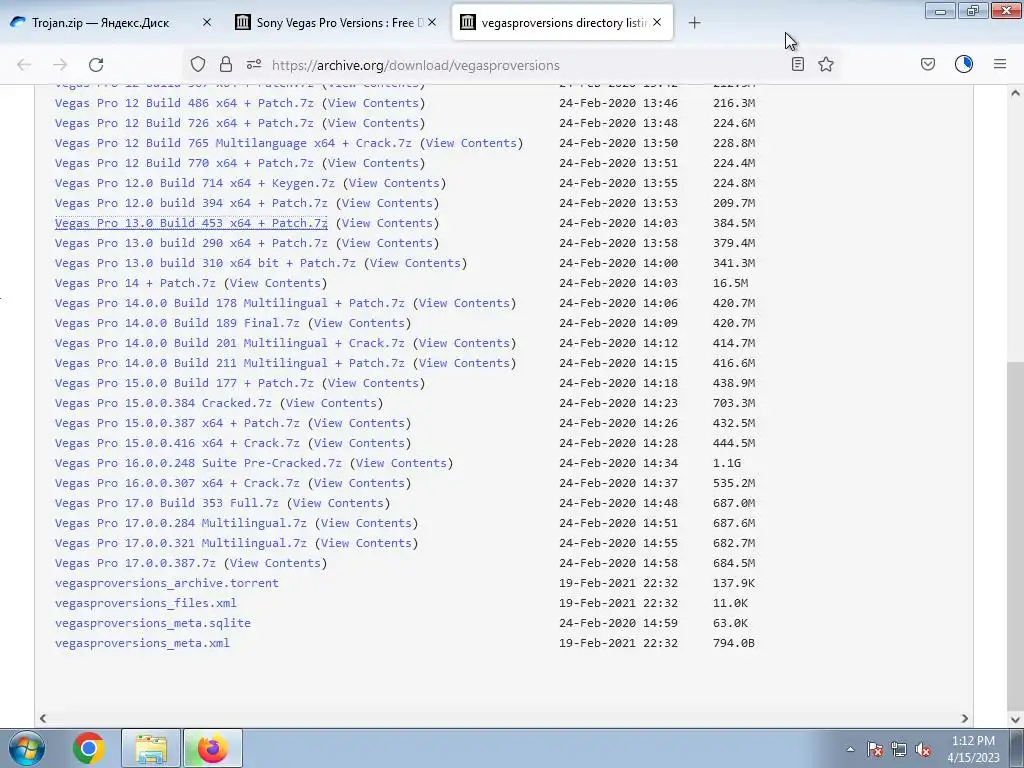Screen dimensions: 1024x768
Task: Click the Firefox taskbar icon
Action: [213, 748]
